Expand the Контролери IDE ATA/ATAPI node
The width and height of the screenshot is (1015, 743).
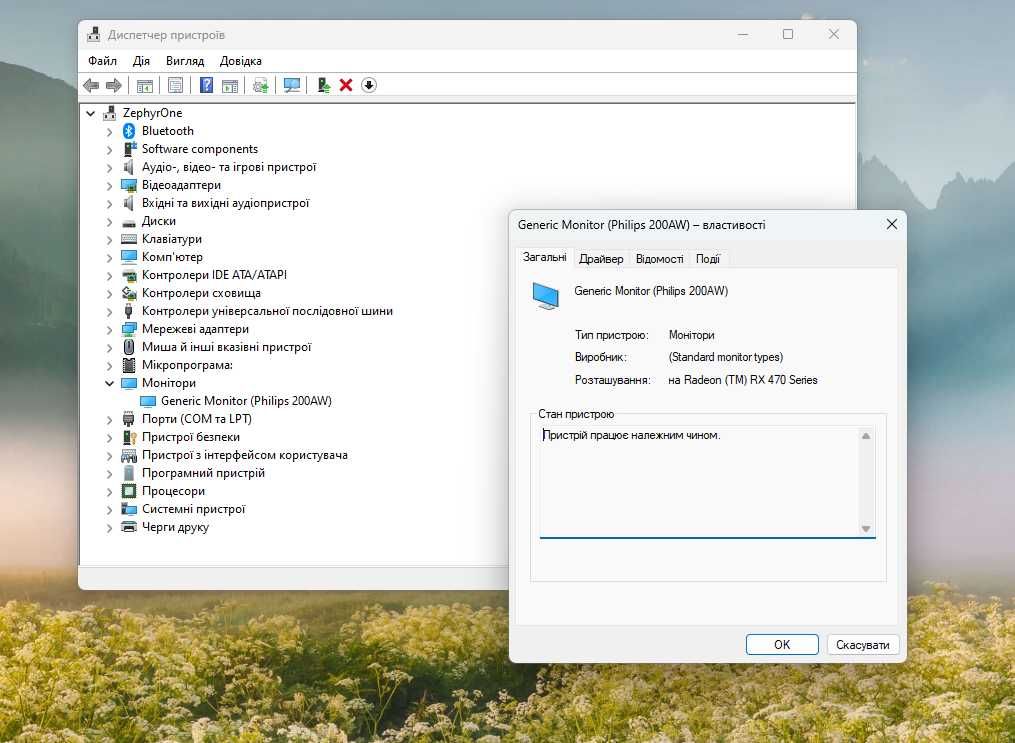click(109, 276)
